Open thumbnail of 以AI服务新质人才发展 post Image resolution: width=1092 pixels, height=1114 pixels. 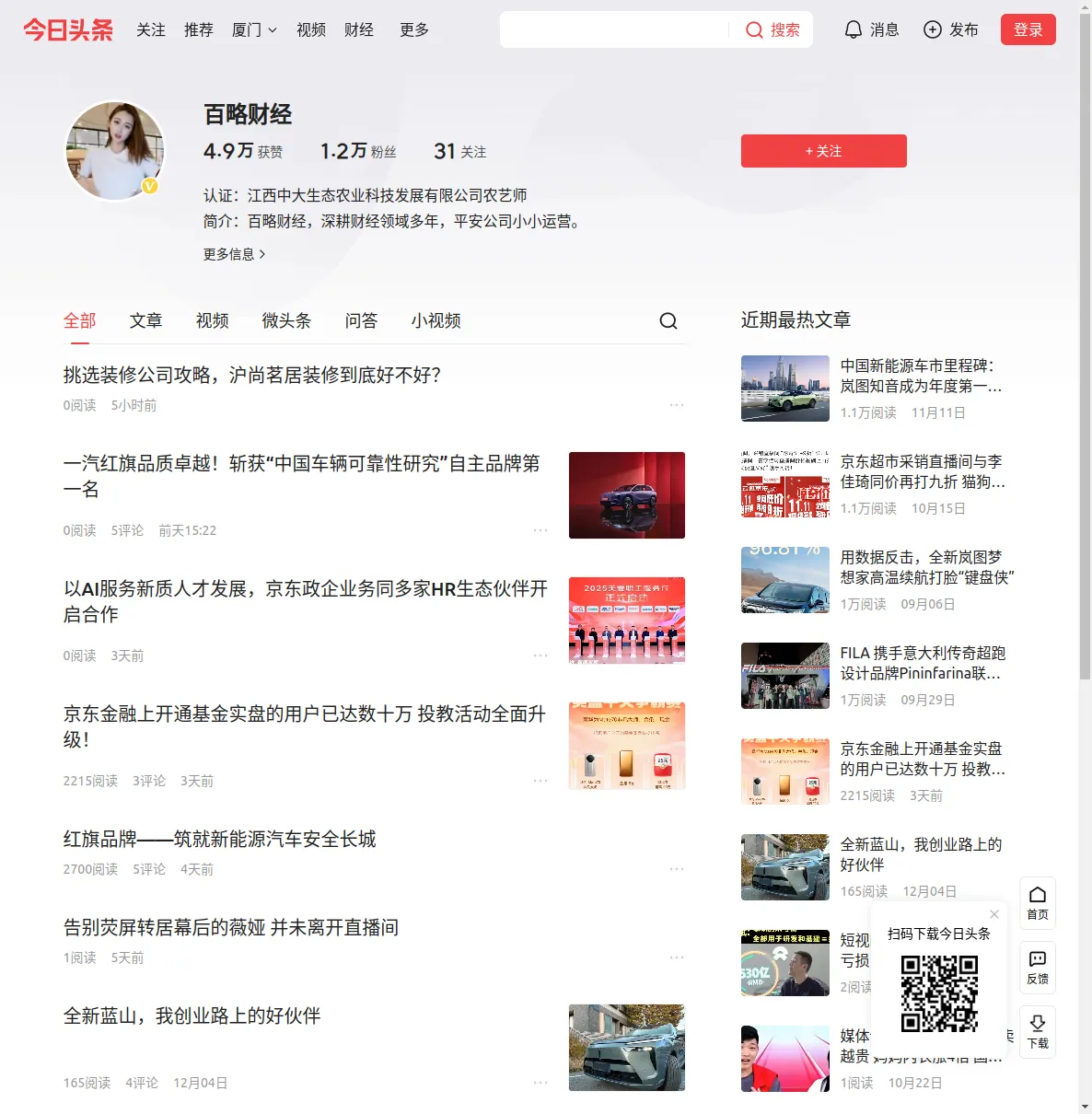[627, 621]
